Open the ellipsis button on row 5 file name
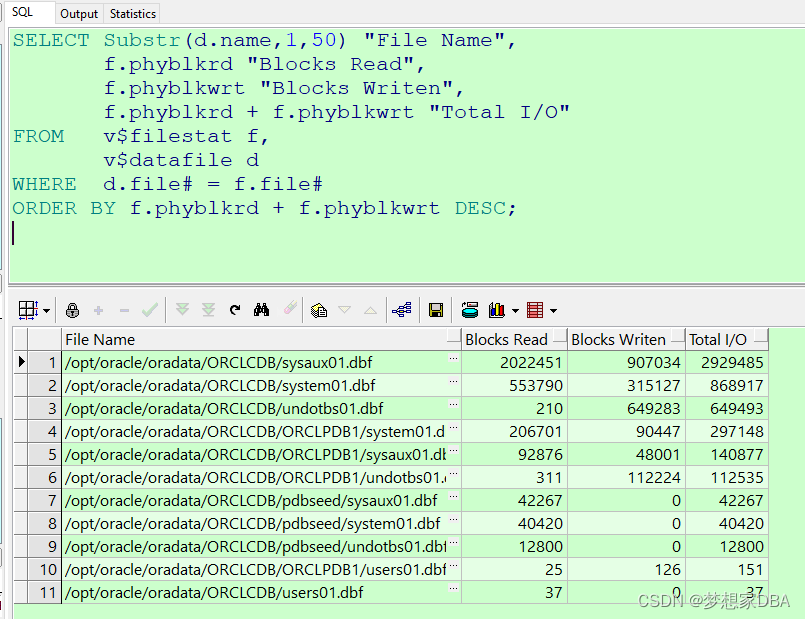805x619 pixels. tap(453, 451)
